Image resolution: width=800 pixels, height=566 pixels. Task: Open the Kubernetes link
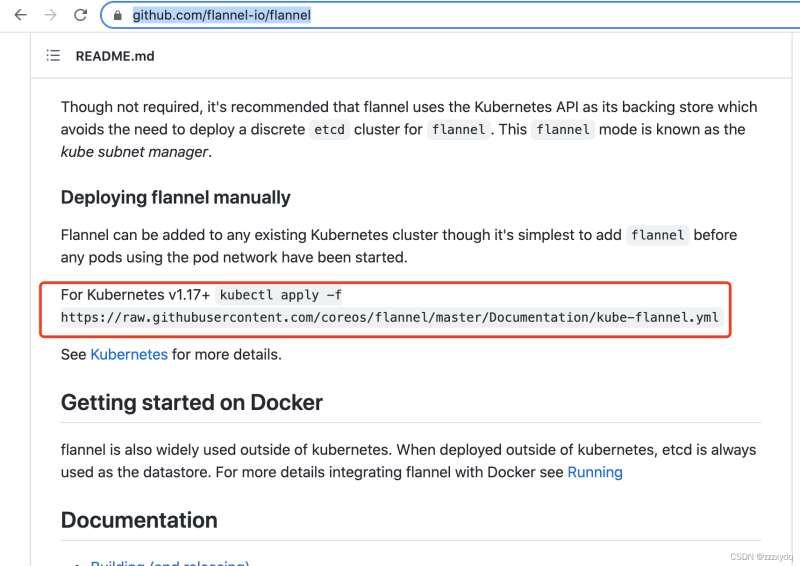(x=129, y=354)
